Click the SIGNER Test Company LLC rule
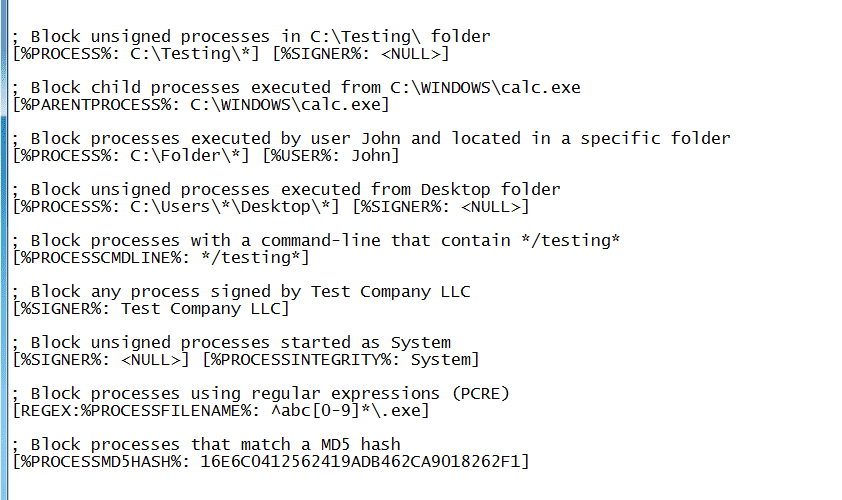The height and width of the screenshot is (500, 842). coord(151,309)
